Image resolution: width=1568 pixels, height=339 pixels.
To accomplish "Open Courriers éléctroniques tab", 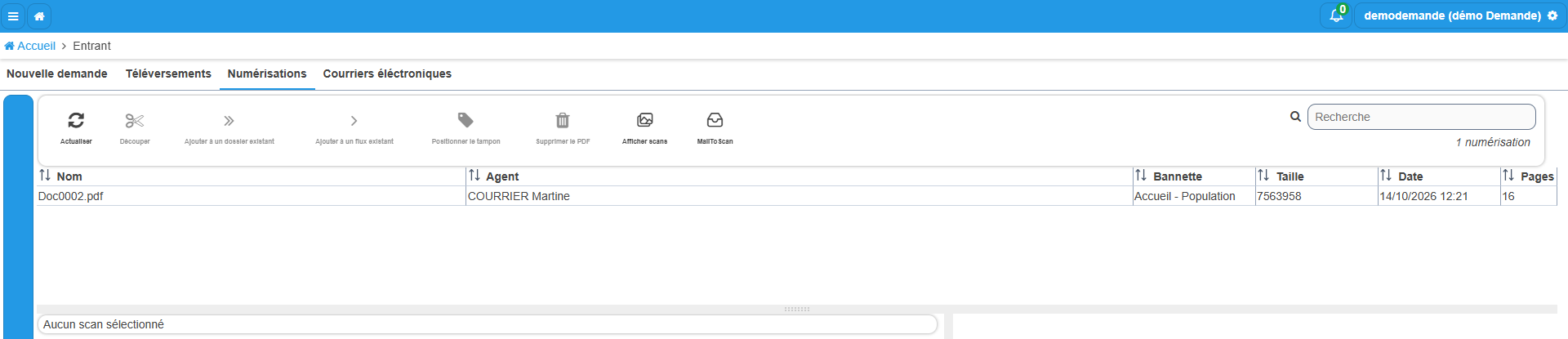I will [387, 74].
